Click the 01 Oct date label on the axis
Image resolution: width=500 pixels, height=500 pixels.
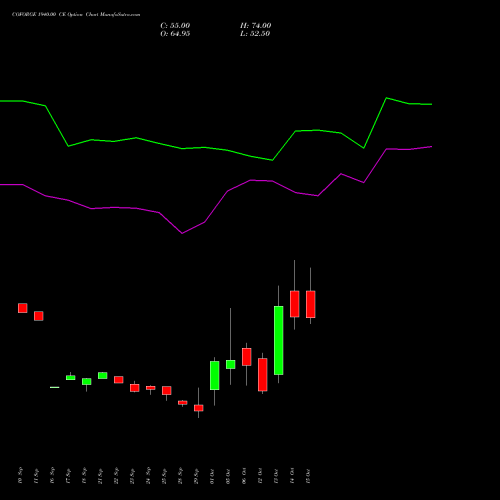[212, 476]
